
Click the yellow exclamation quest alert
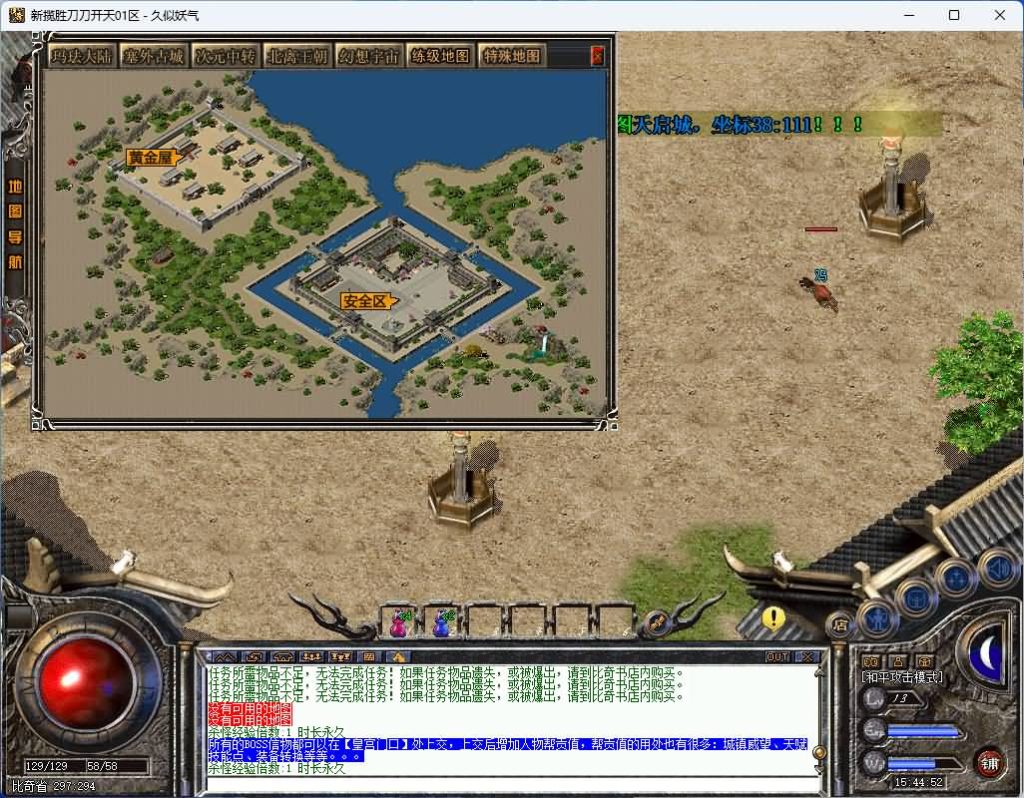[x=773, y=618]
